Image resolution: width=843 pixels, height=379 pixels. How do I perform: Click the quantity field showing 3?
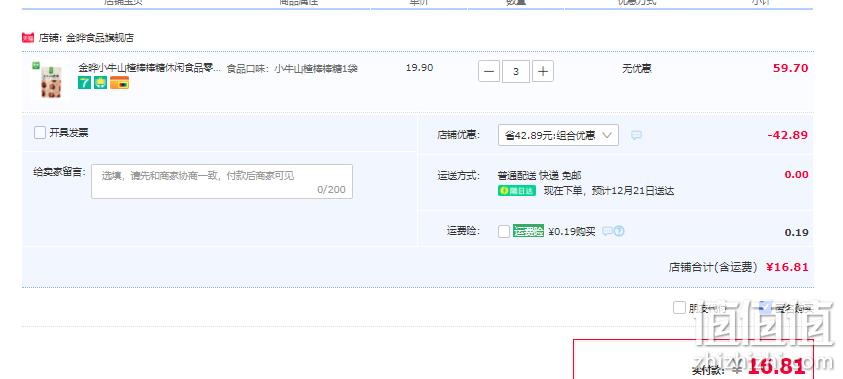[516, 71]
